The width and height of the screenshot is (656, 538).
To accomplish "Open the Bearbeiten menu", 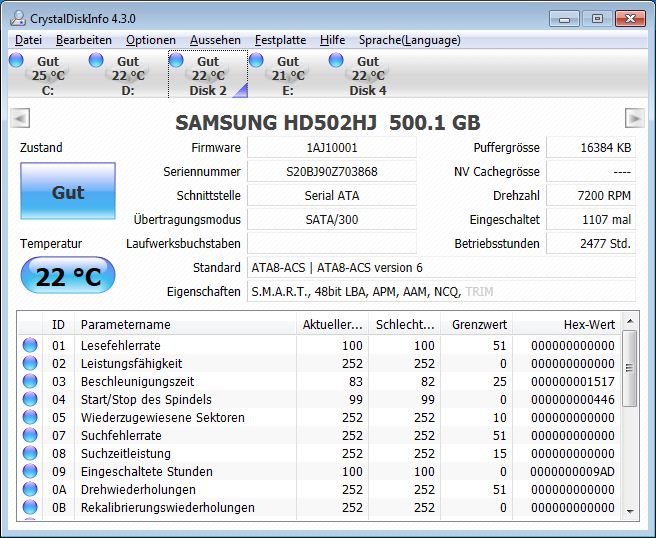I will pyautogui.click(x=84, y=40).
